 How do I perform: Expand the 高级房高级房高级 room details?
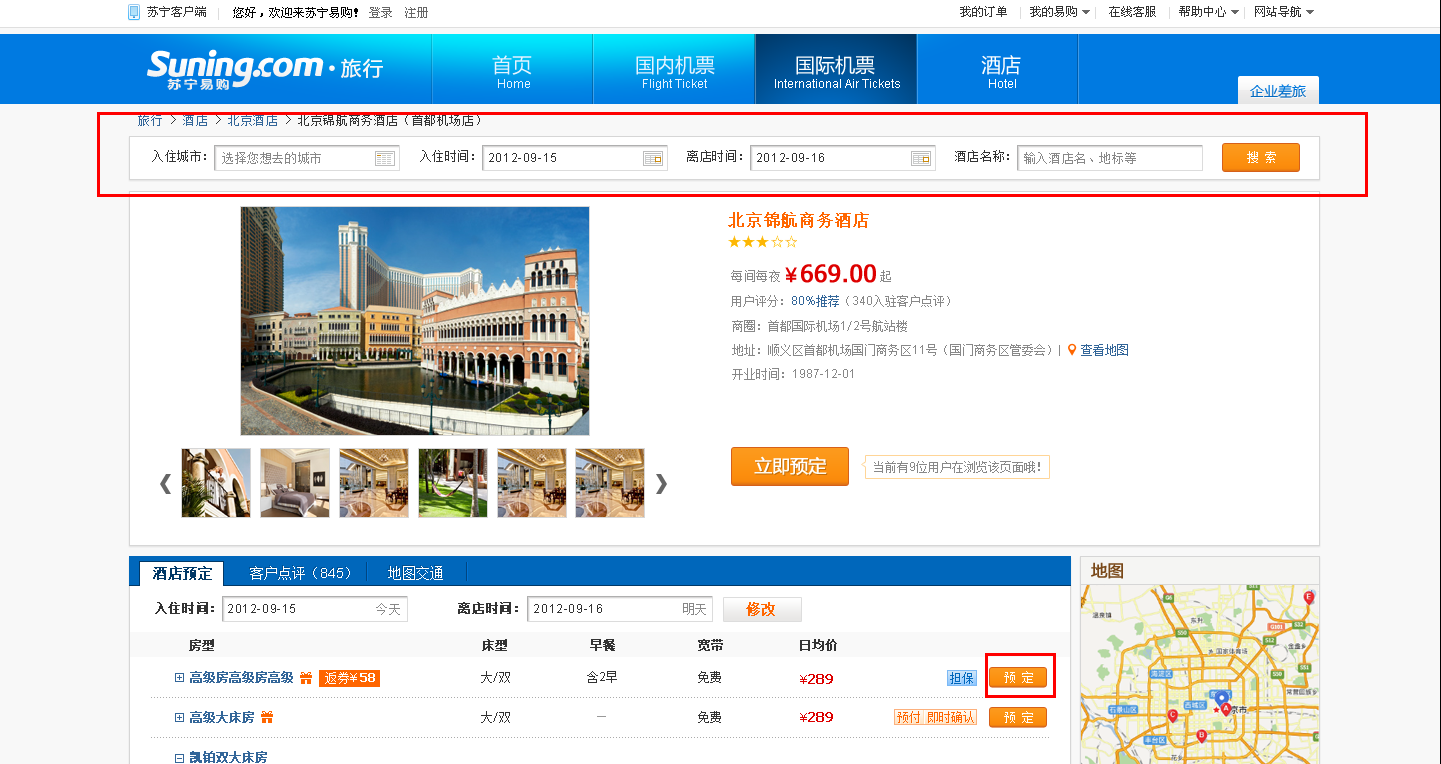pos(180,678)
